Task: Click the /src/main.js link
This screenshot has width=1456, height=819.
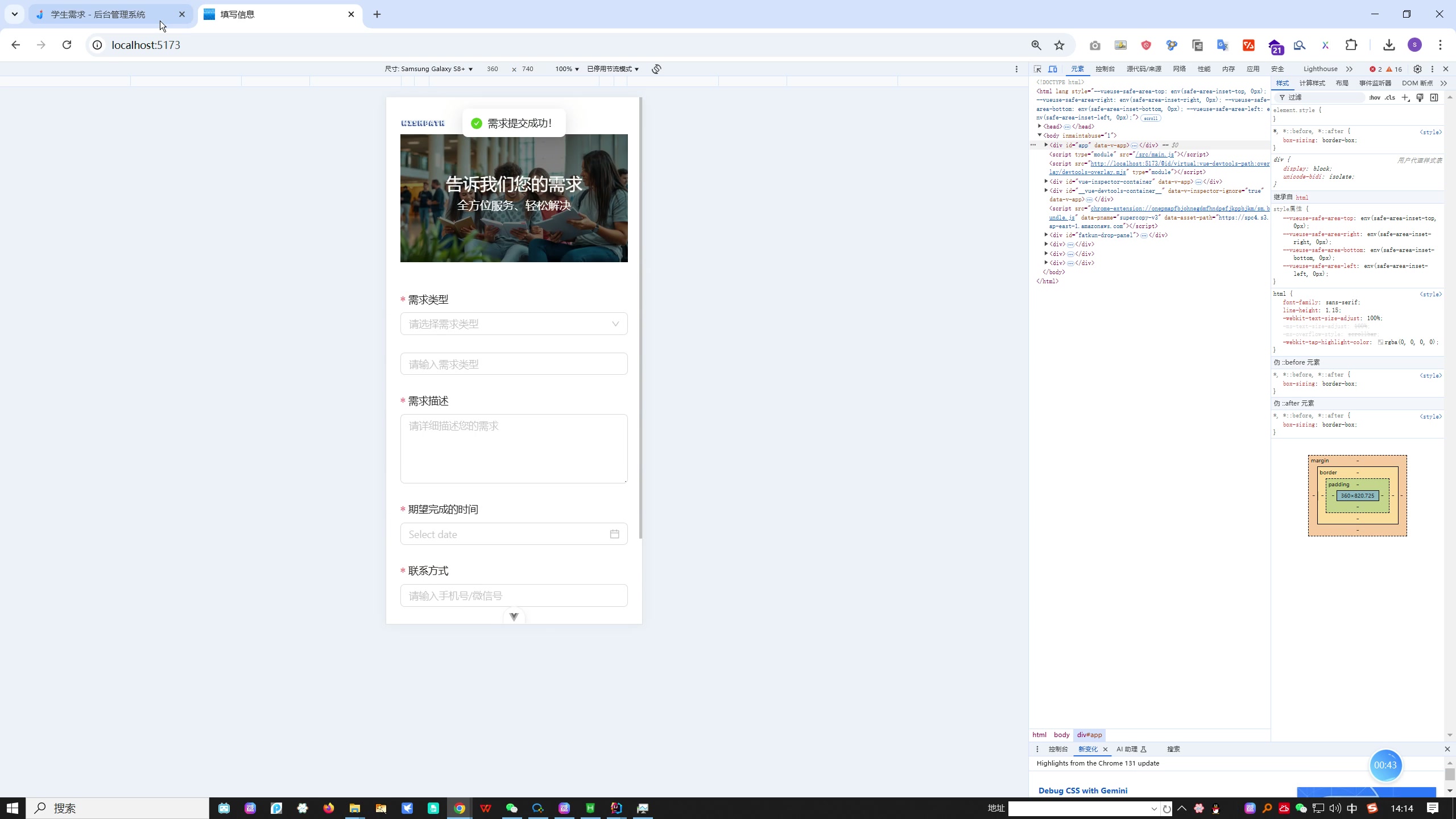Action: [x=1155, y=154]
